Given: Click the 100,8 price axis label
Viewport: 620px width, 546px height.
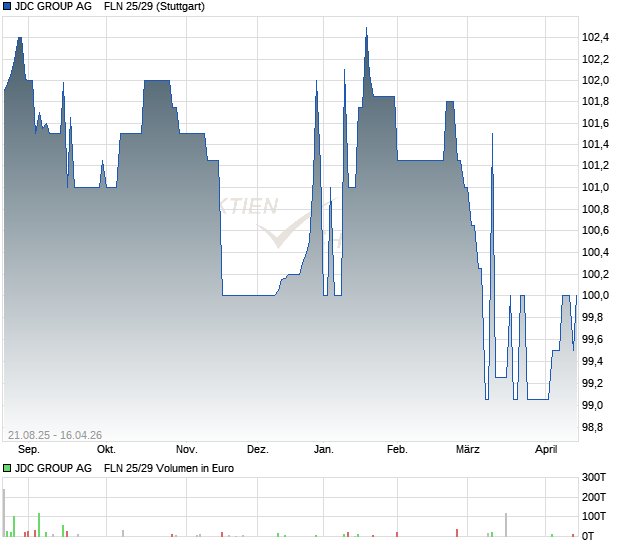Looking at the screenshot, I should (x=595, y=209).
